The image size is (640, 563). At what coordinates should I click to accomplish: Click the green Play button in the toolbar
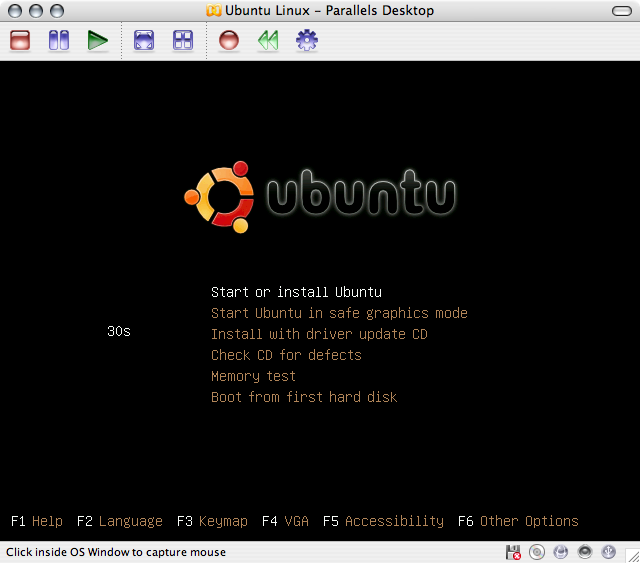tap(98, 40)
